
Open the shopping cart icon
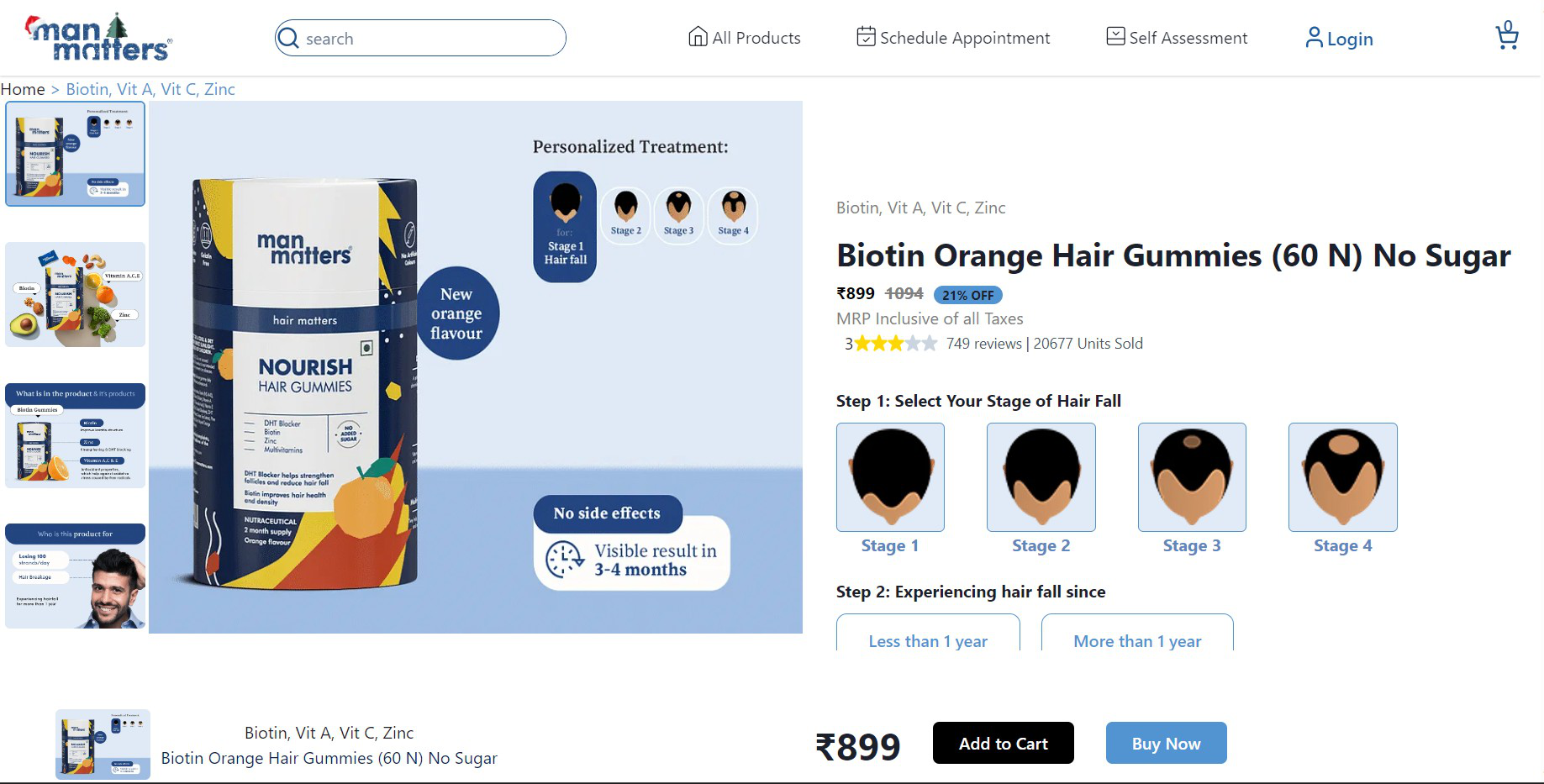[x=1506, y=37]
